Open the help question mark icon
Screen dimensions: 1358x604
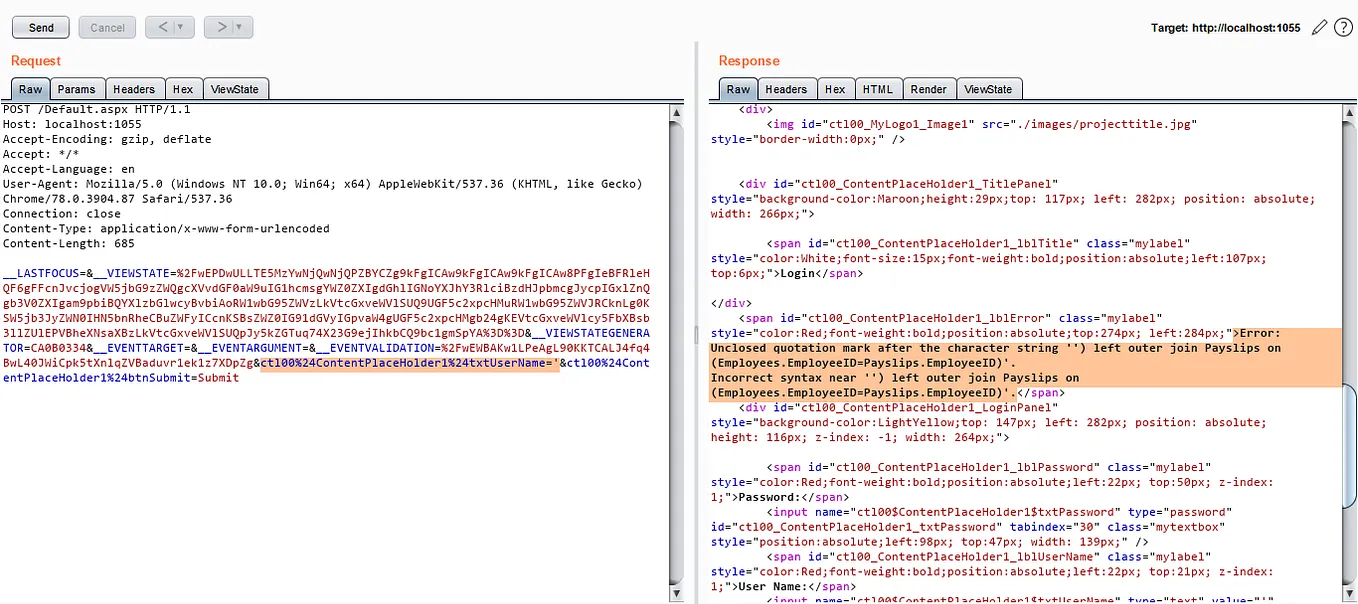1341,27
